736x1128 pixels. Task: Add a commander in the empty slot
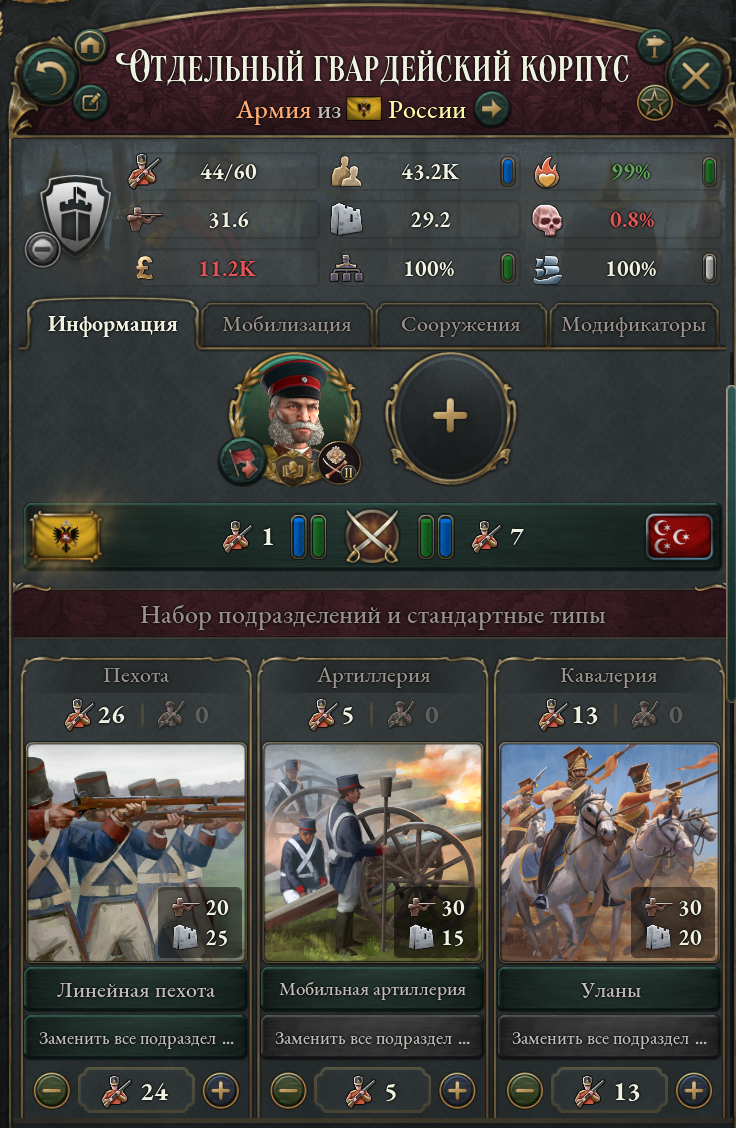(x=450, y=417)
